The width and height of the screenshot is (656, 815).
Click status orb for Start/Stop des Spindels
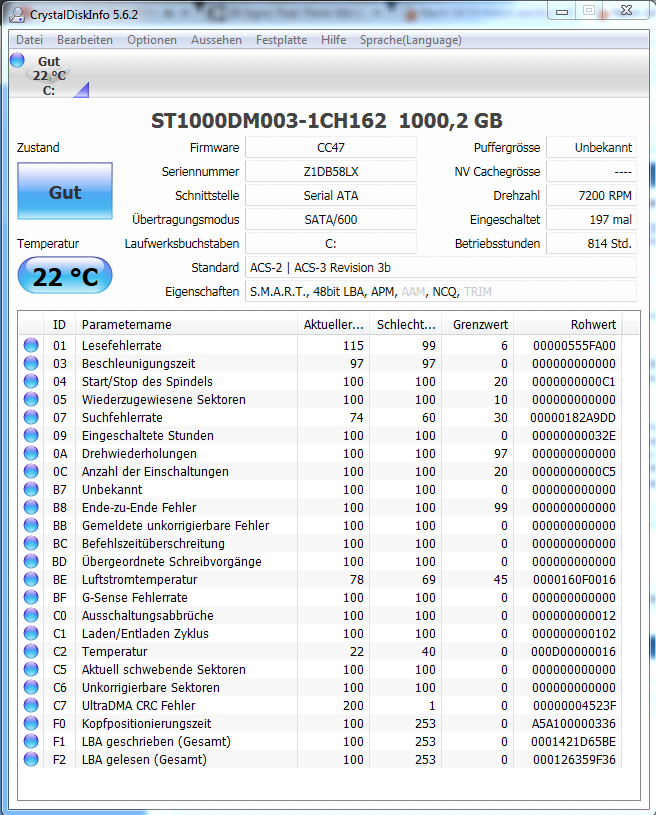(31, 381)
